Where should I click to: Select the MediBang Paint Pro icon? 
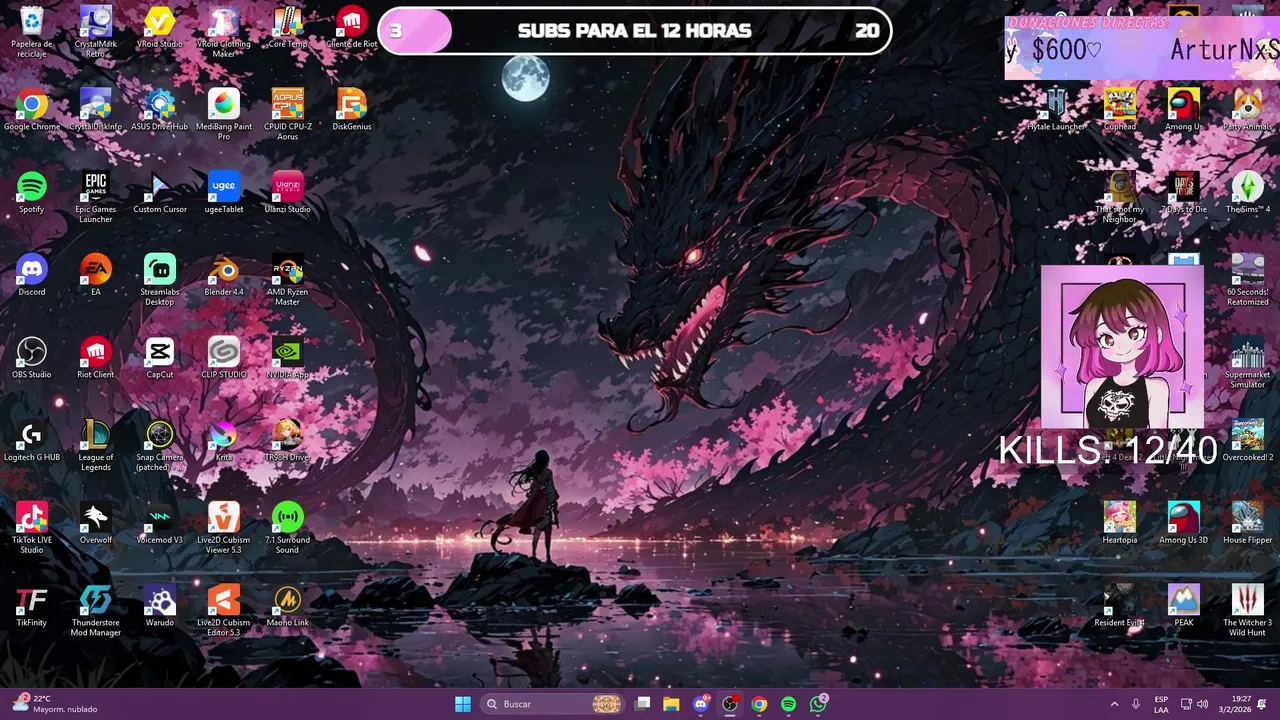pyautogui.click(x=224, y=104)
